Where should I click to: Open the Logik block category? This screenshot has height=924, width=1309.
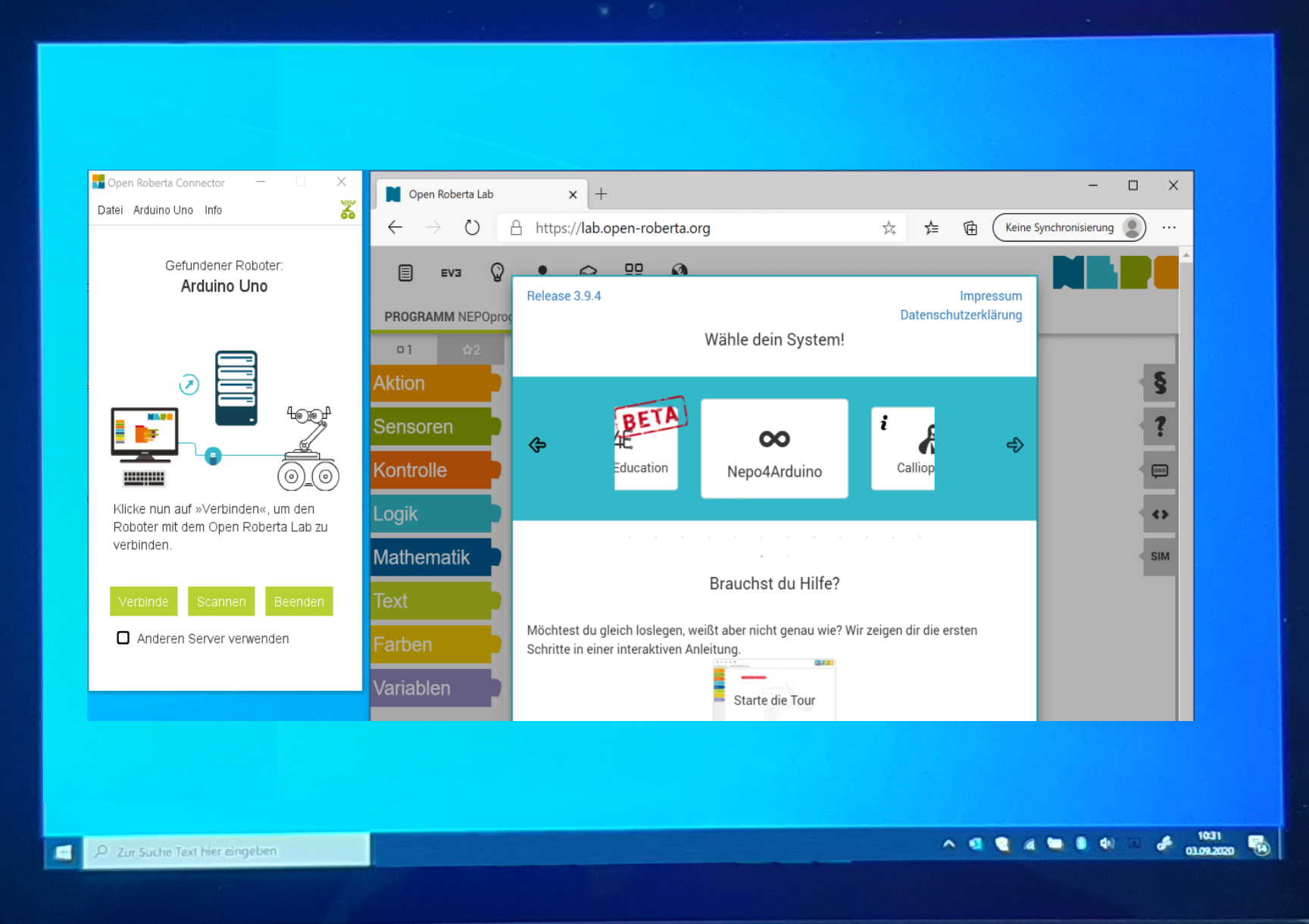(x=436, y=514)
